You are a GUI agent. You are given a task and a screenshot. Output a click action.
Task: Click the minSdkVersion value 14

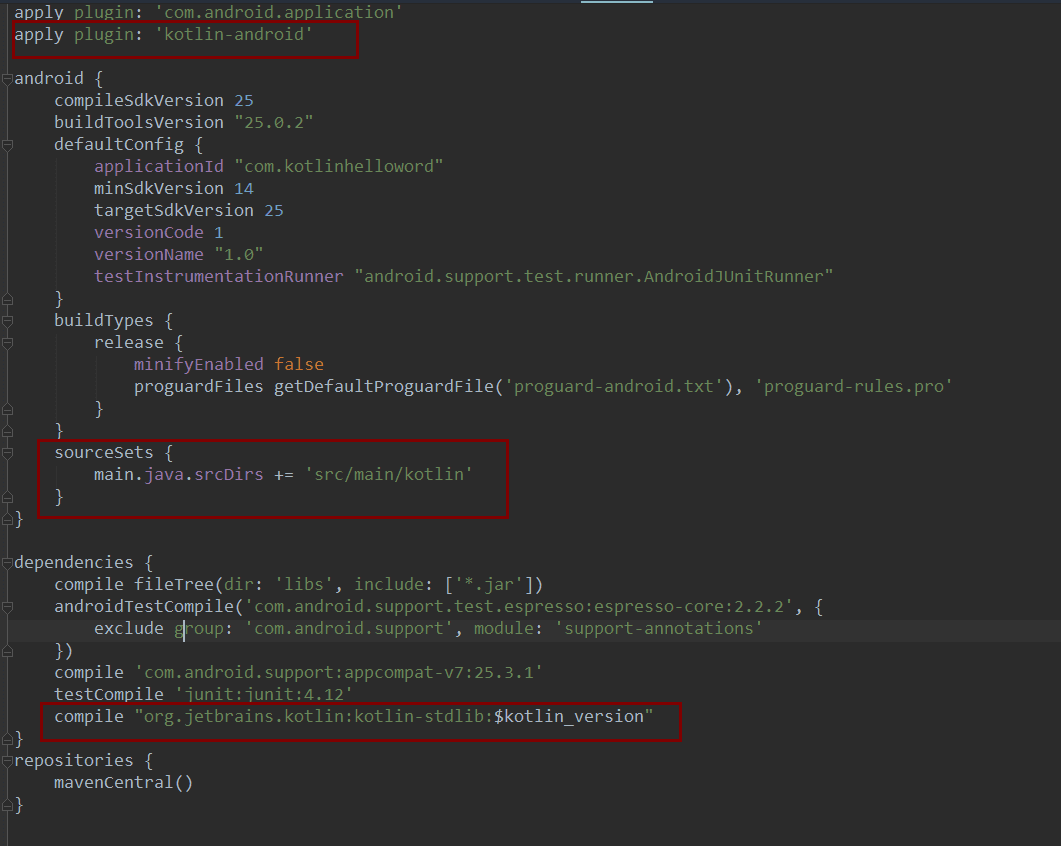(x=244, y=189)
